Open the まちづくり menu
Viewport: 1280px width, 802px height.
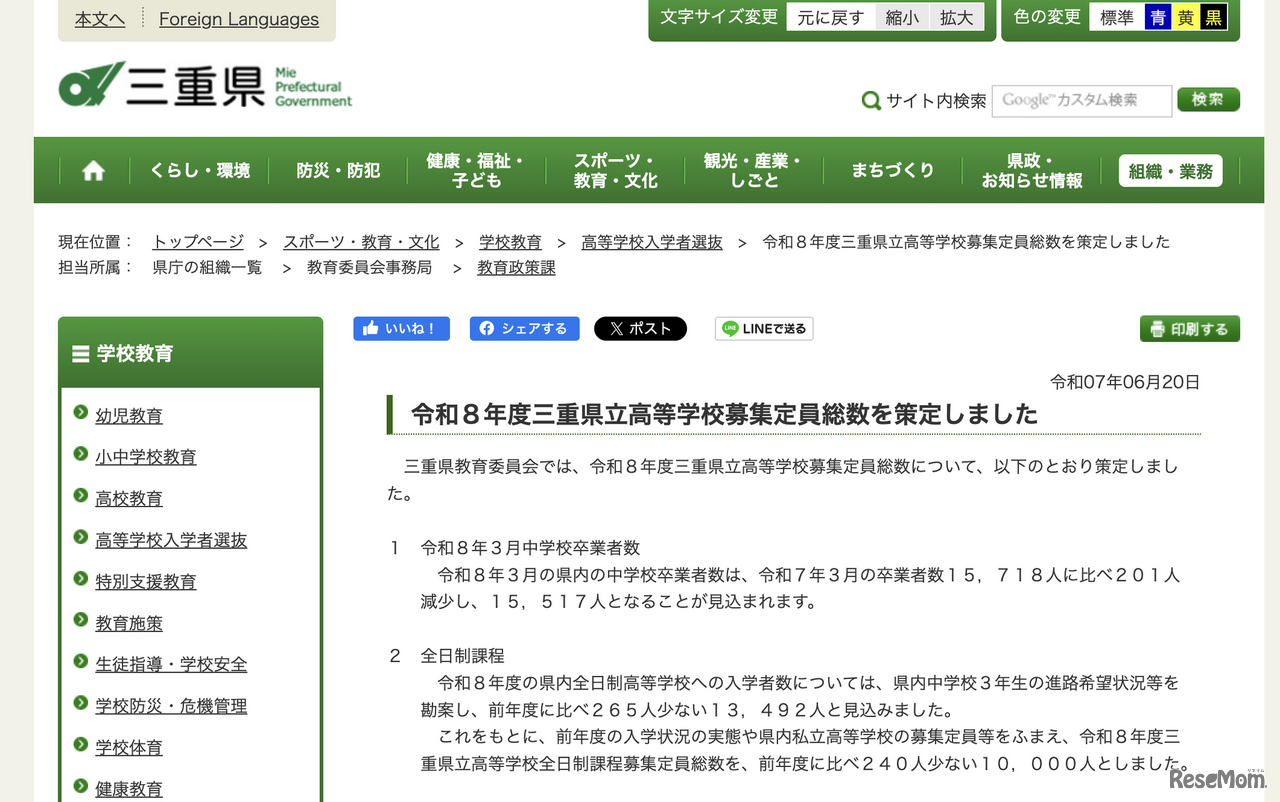tap(892, 171)
